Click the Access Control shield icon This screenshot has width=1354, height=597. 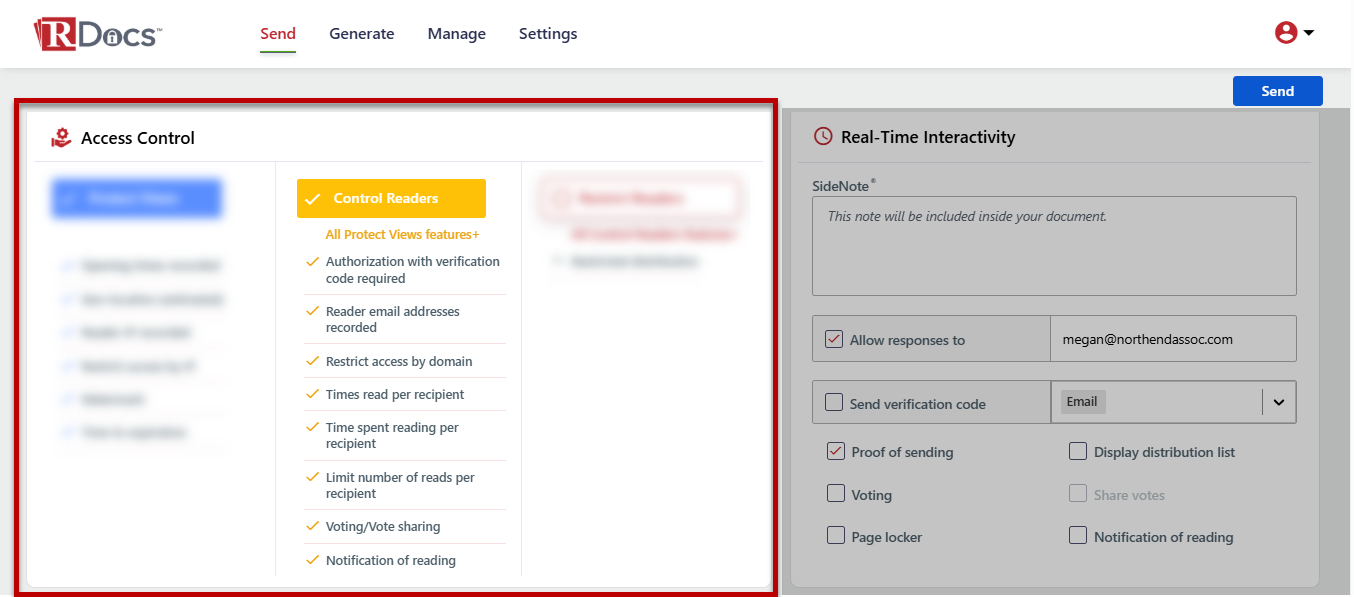[61, 138]
